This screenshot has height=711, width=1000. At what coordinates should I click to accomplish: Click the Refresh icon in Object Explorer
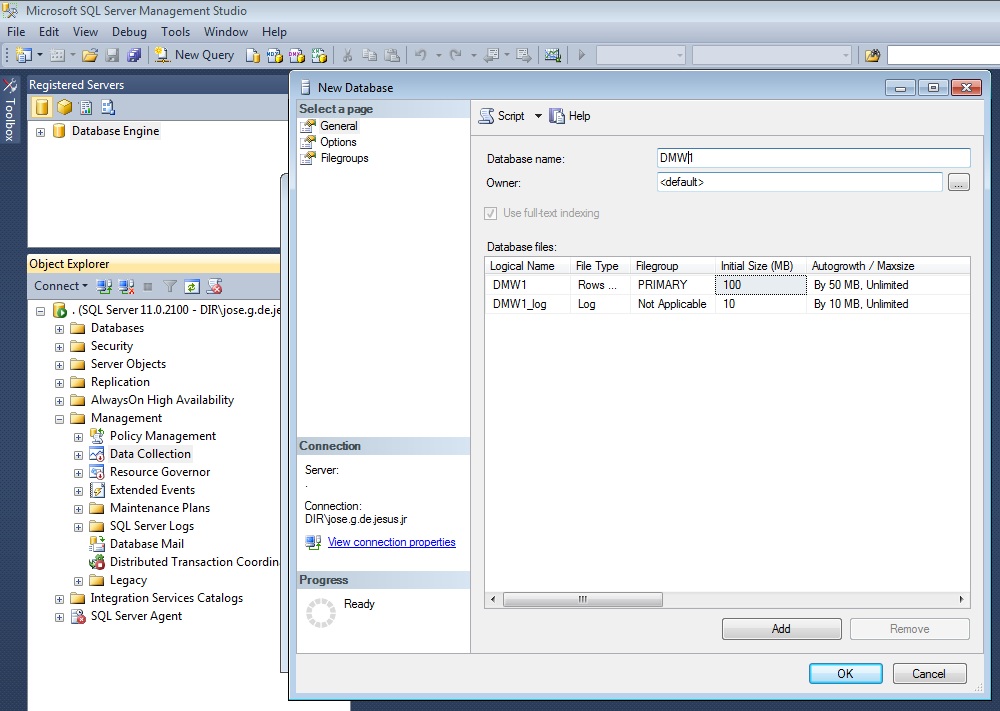pos(191,287)
